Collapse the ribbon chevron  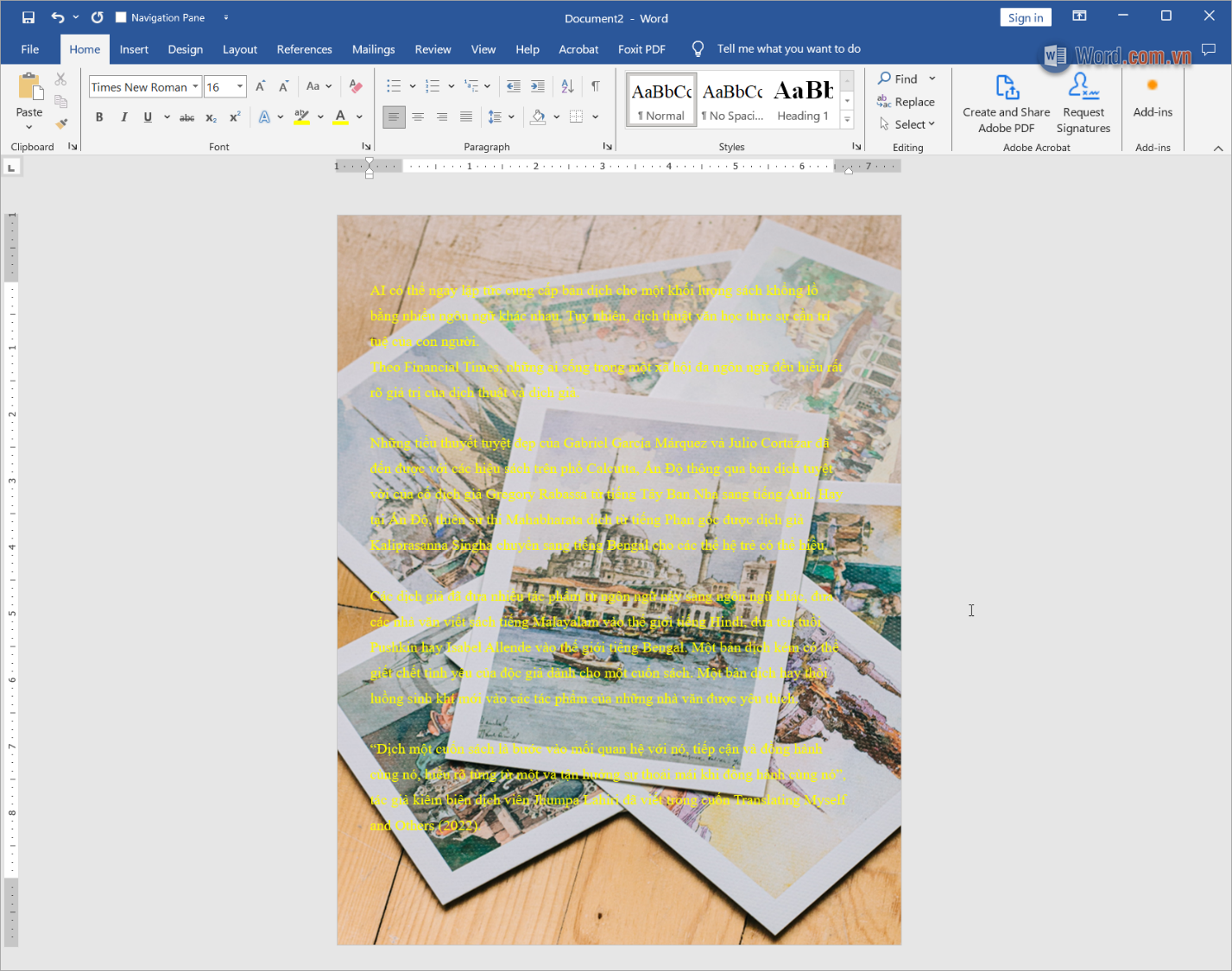coord(1218,148)
